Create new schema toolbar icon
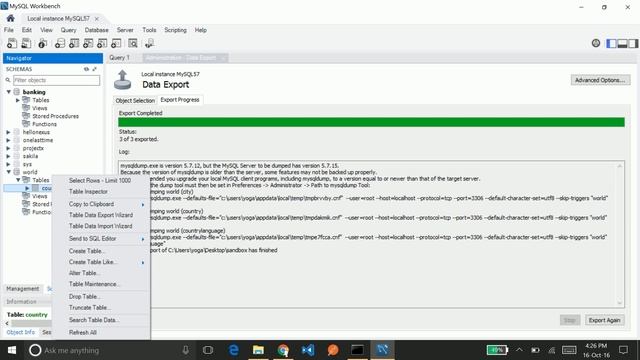Viewport: 640px width, 360px height. pos(60,43)
